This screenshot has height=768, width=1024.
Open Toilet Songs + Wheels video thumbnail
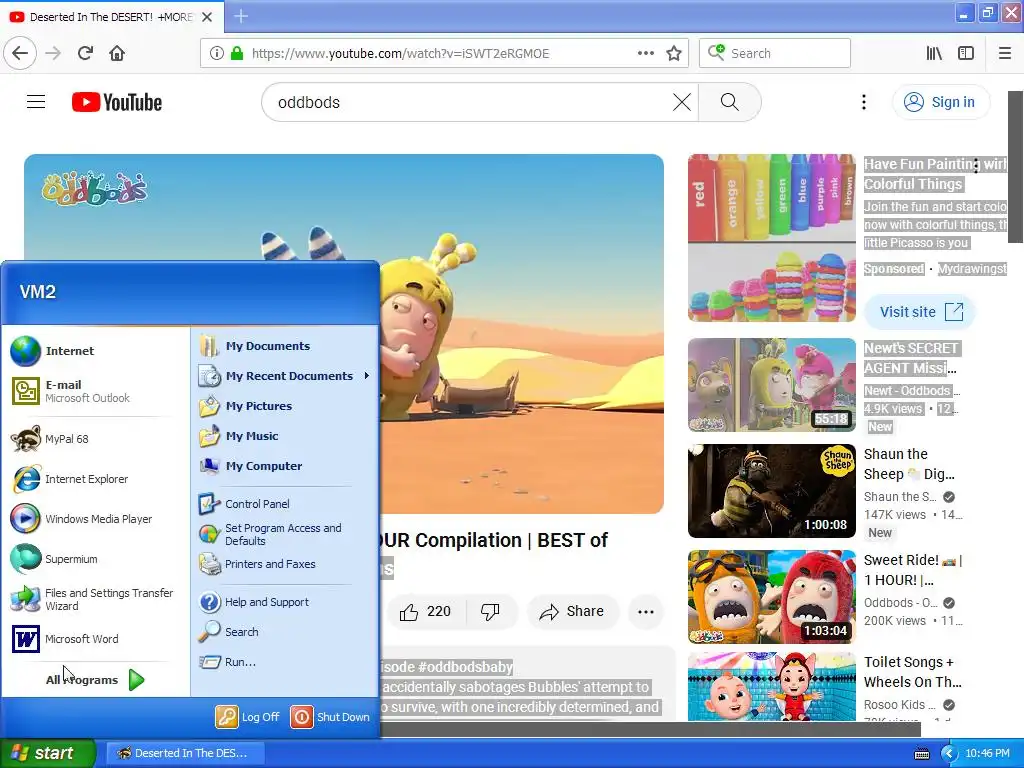coord(772,686)
